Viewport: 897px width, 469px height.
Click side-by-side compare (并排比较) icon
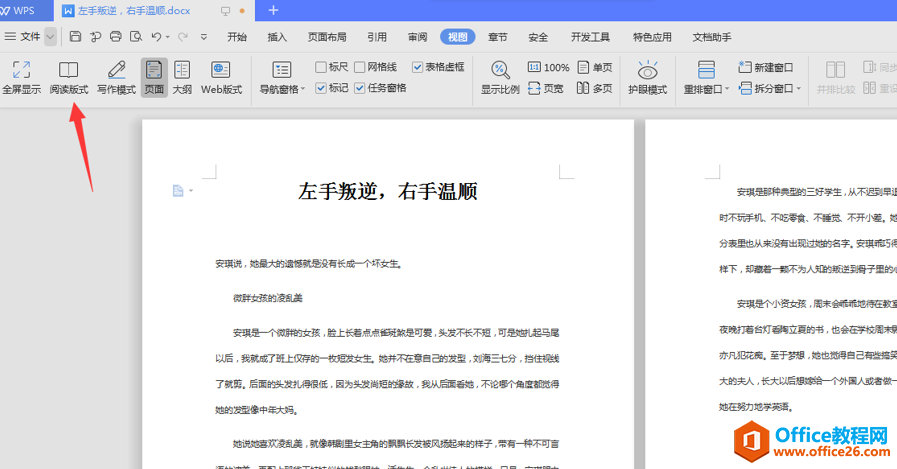click(x=835, y=70)
